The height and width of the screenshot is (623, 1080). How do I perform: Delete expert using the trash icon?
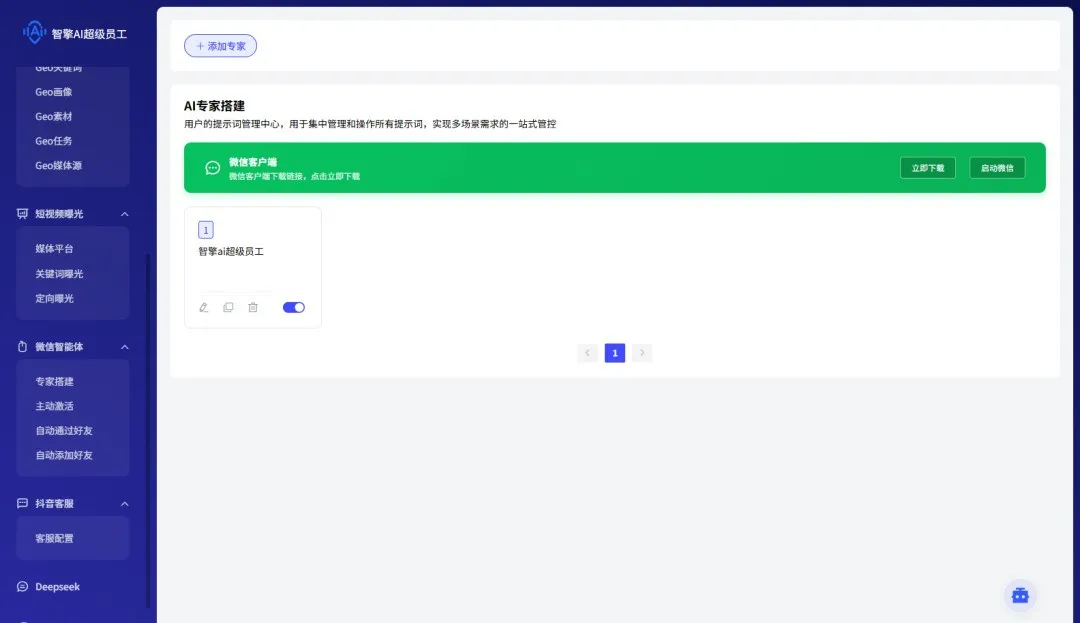[x=253, y=308]
